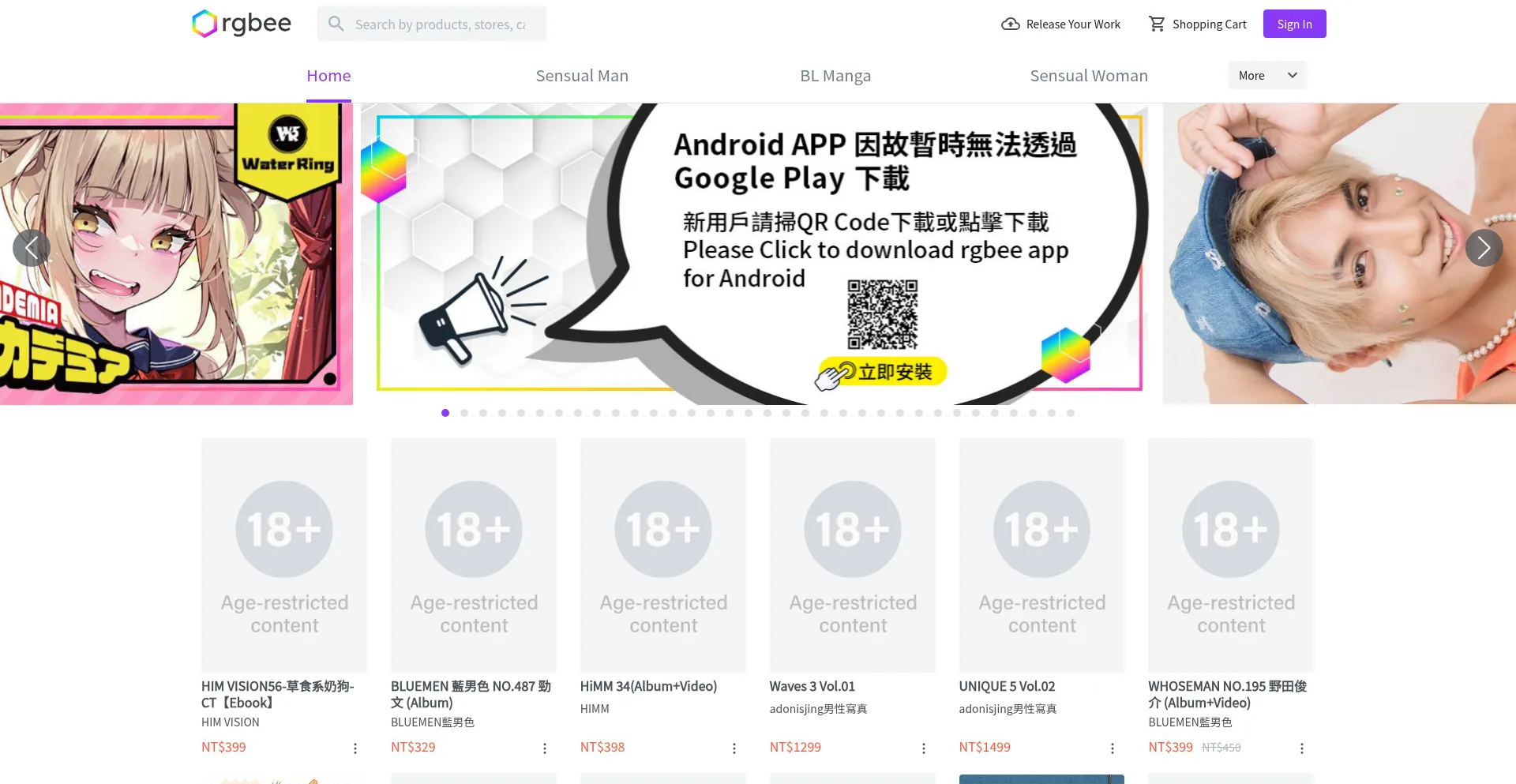Open options menu for Waves 3 Vol.01

pyautogui.click(x=924, y=748)
